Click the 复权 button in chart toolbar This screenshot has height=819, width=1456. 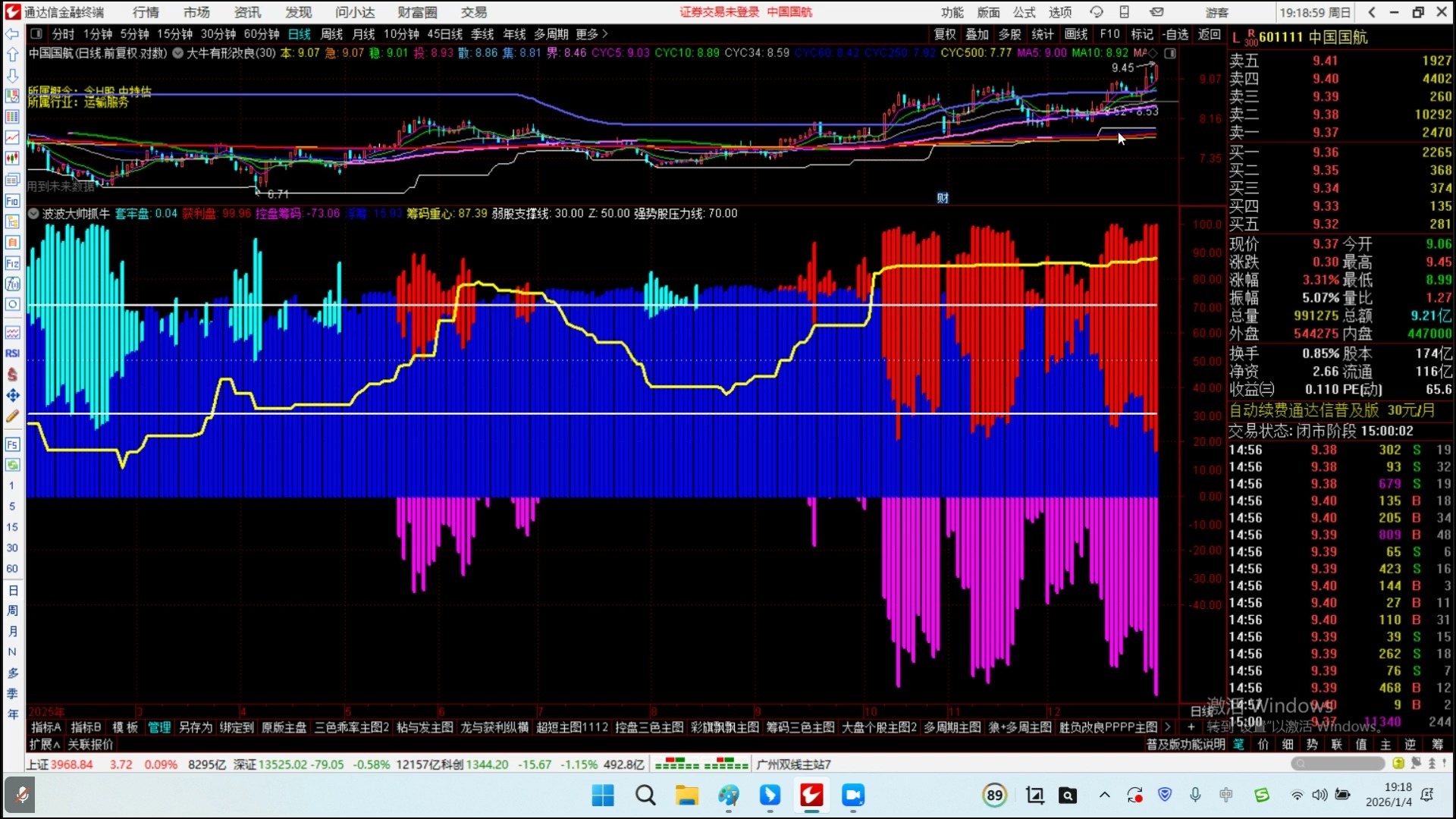pos(944,34)
